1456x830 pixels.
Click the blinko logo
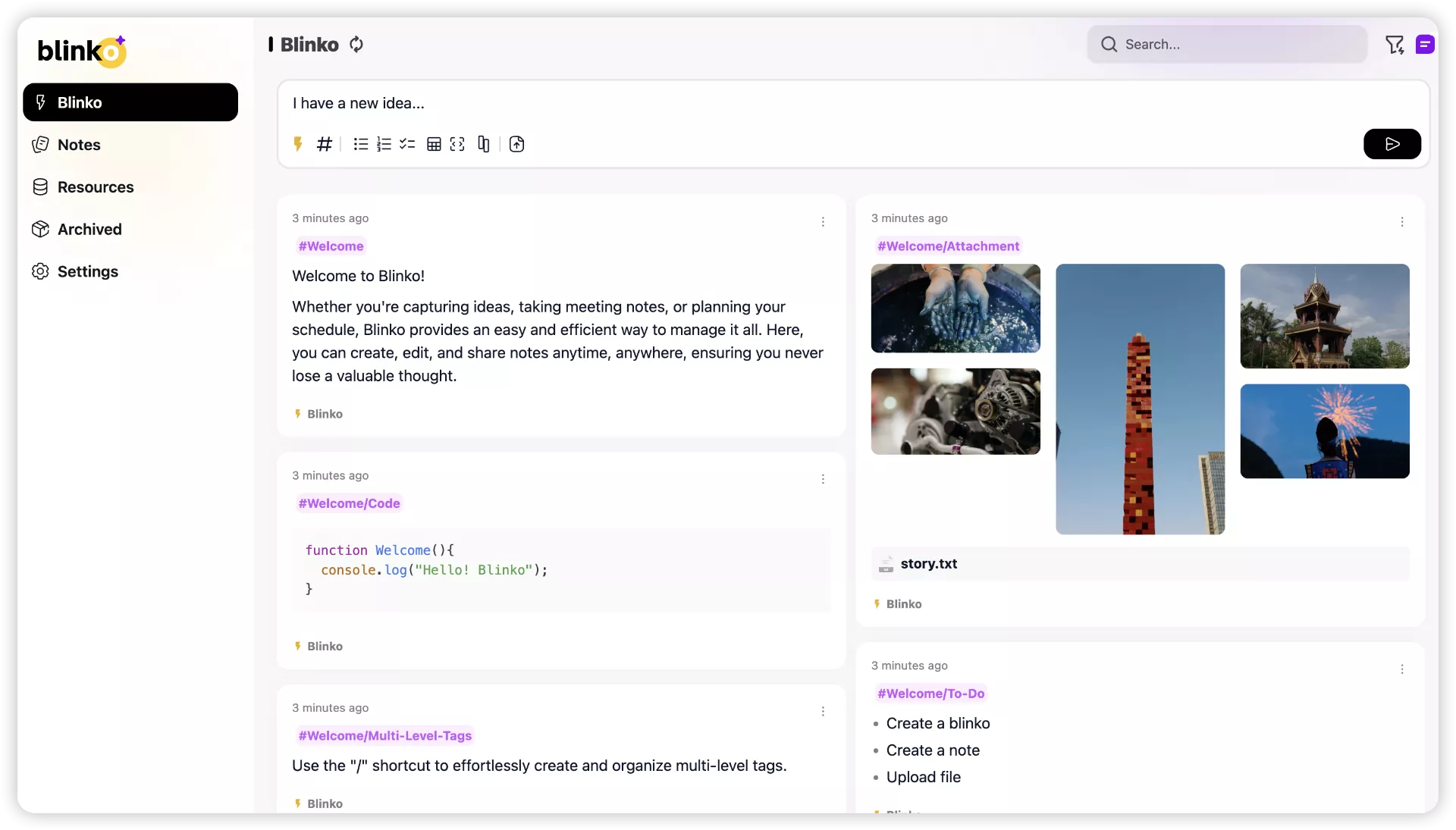point(82,51)
